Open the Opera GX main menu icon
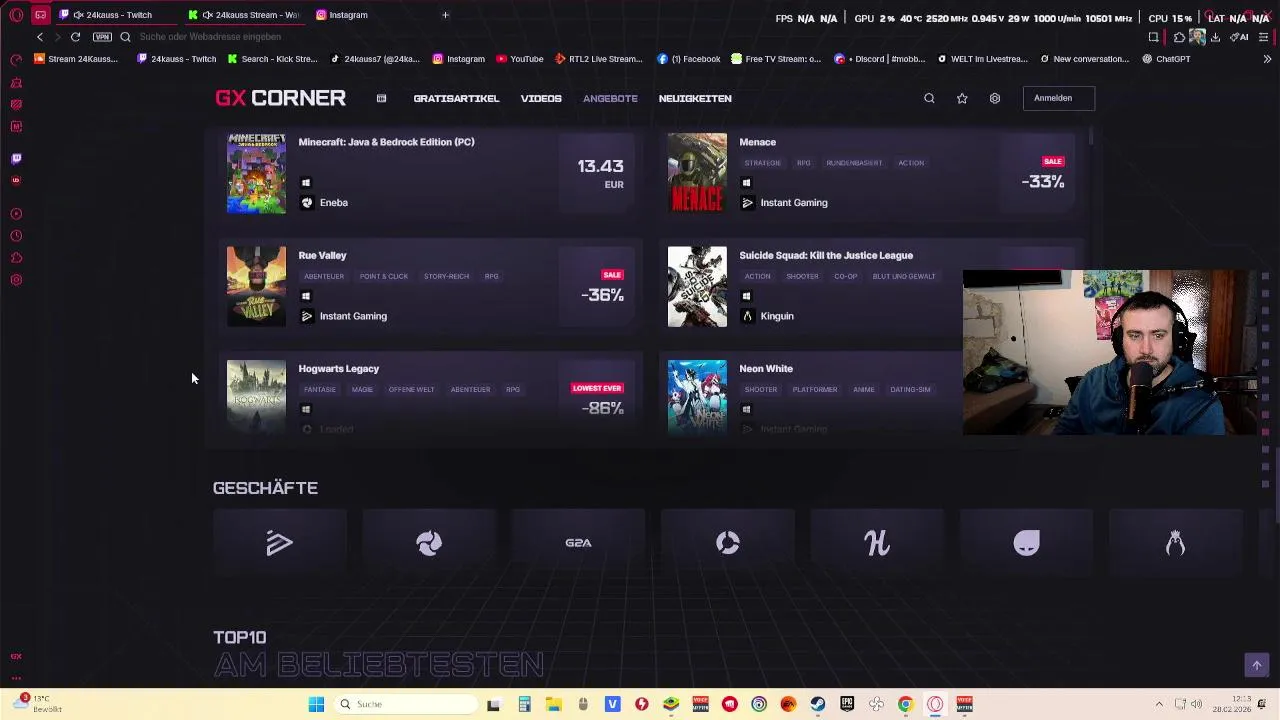This screenshot has width=1280, height=720. pyautogui.click(x=16, y=15)
